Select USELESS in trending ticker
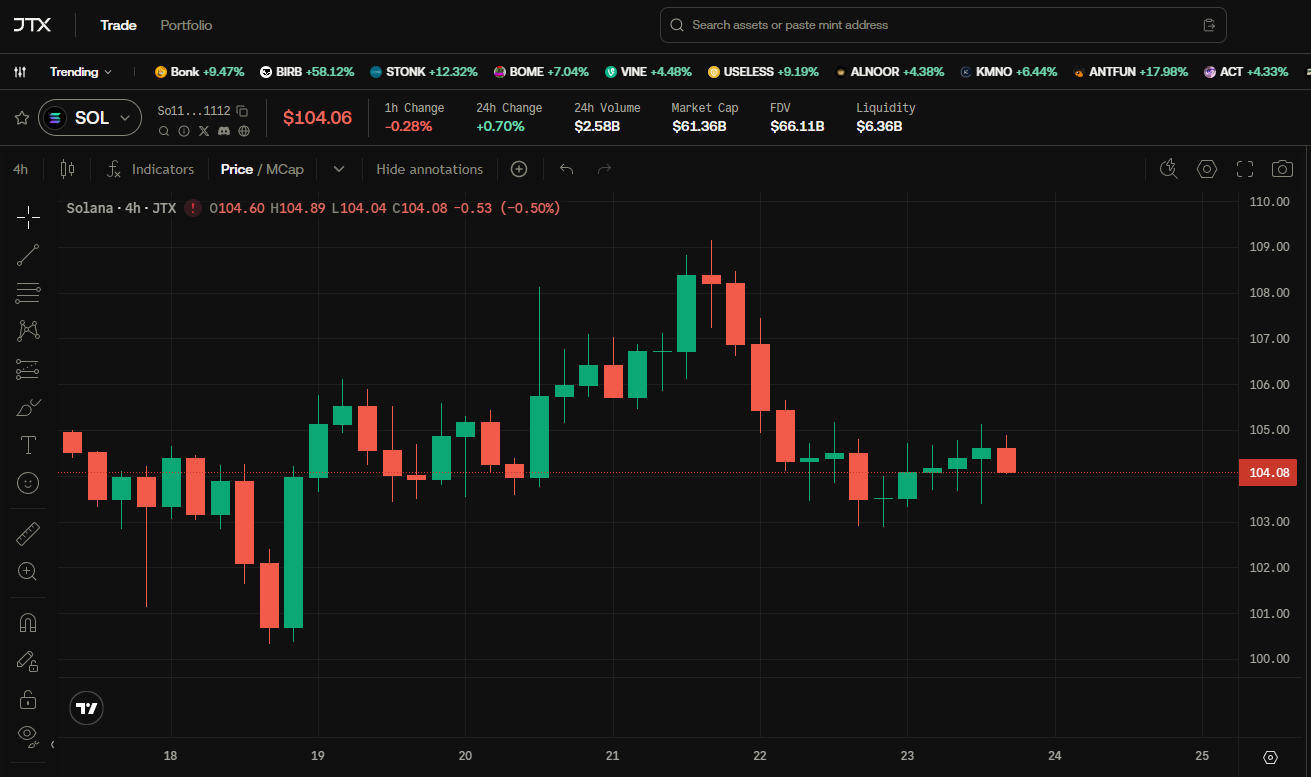This screenshot has height=777, width=1311. (763, 72)
